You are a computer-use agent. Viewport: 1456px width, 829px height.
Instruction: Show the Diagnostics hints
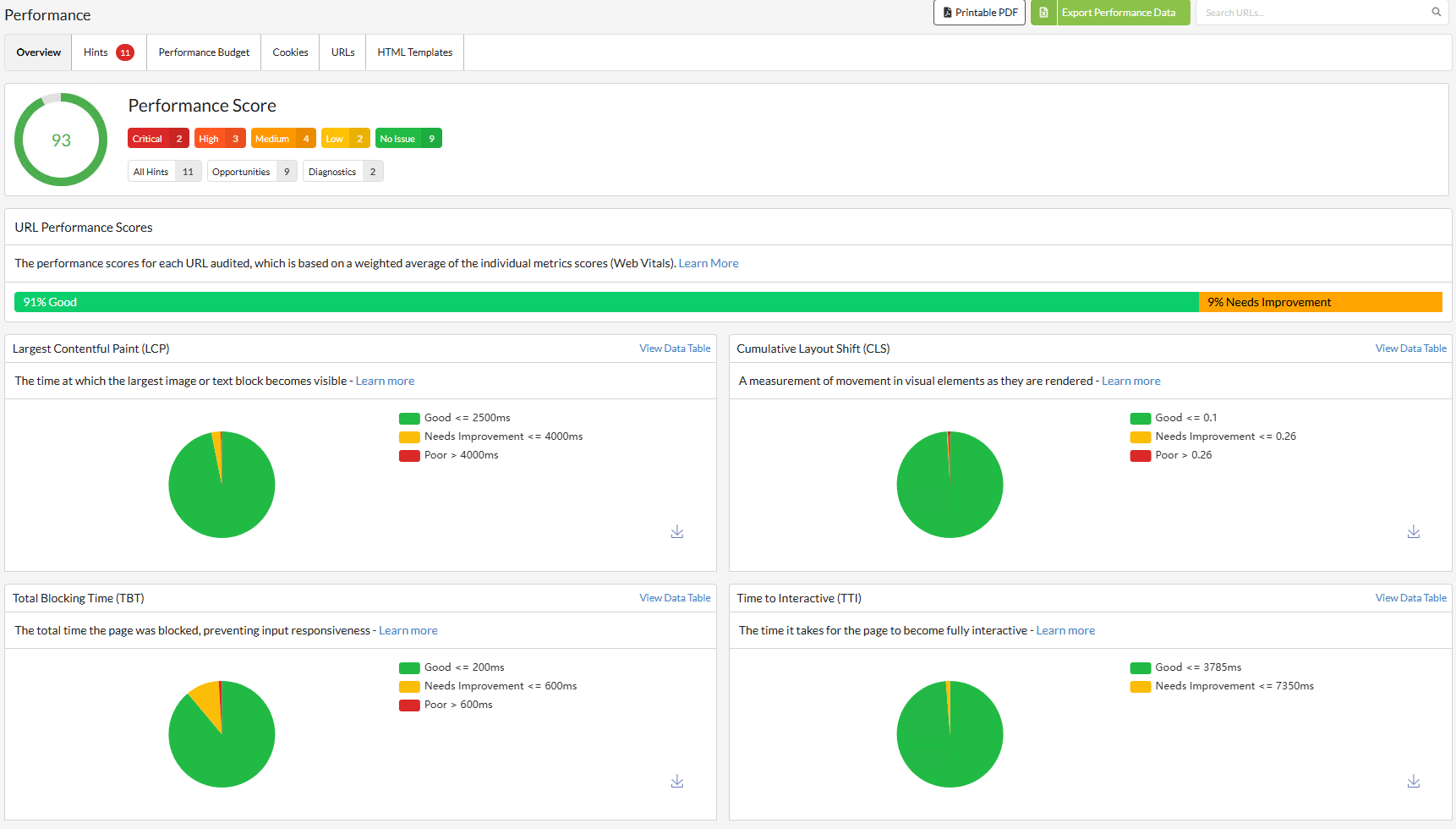pos(343,172)
